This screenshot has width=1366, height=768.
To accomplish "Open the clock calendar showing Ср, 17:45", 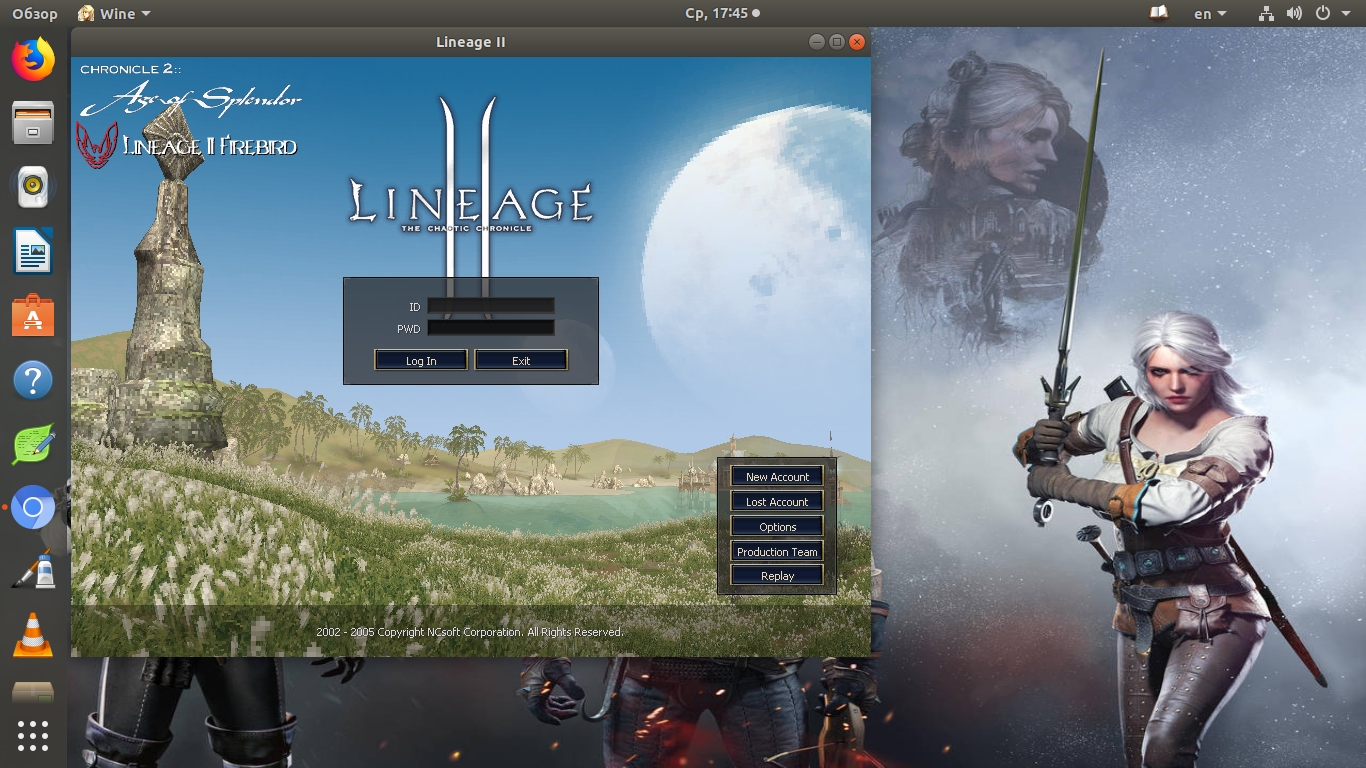I will coord(722,13).
